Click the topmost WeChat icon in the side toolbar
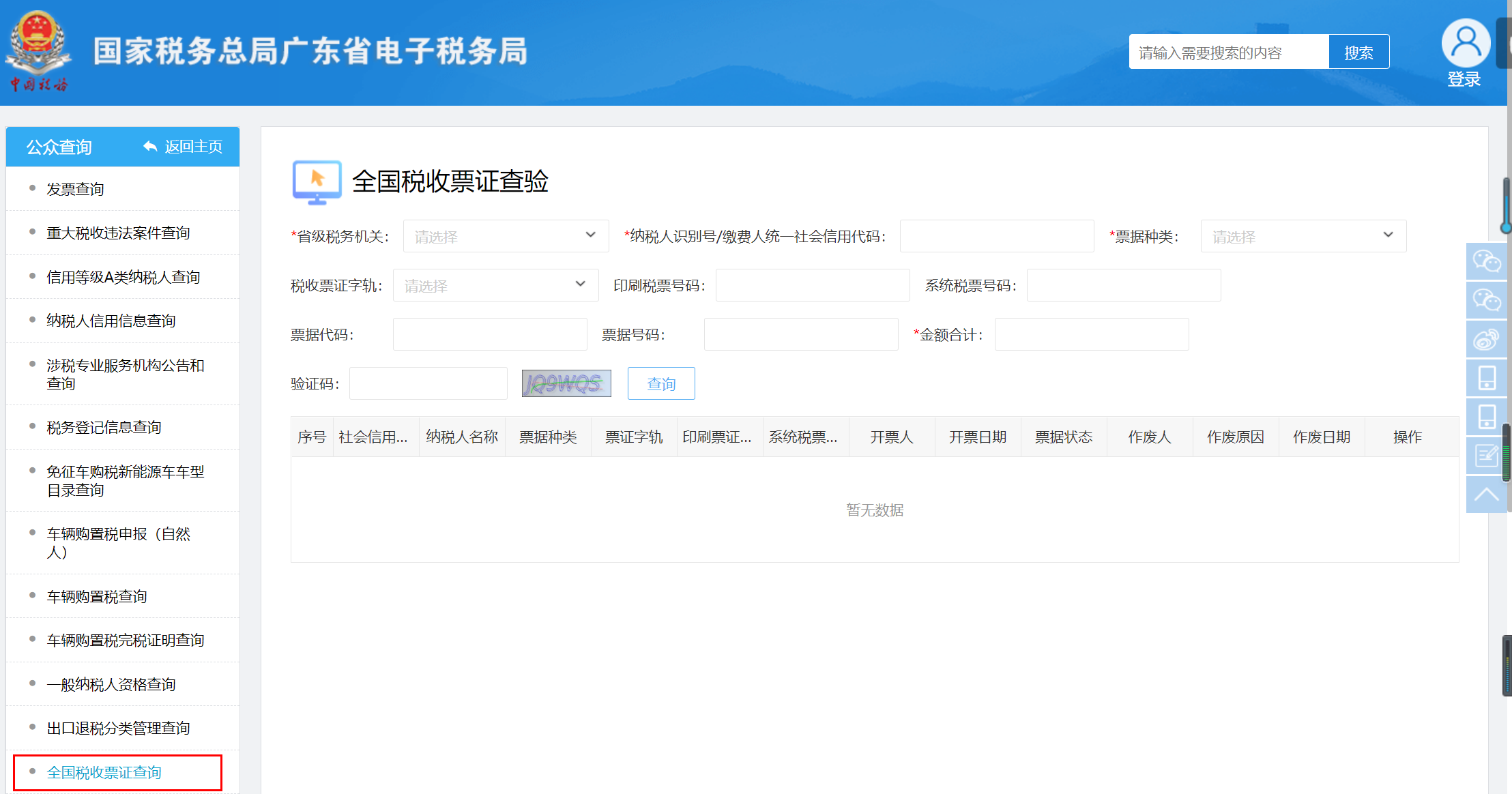 point(1486,261)
